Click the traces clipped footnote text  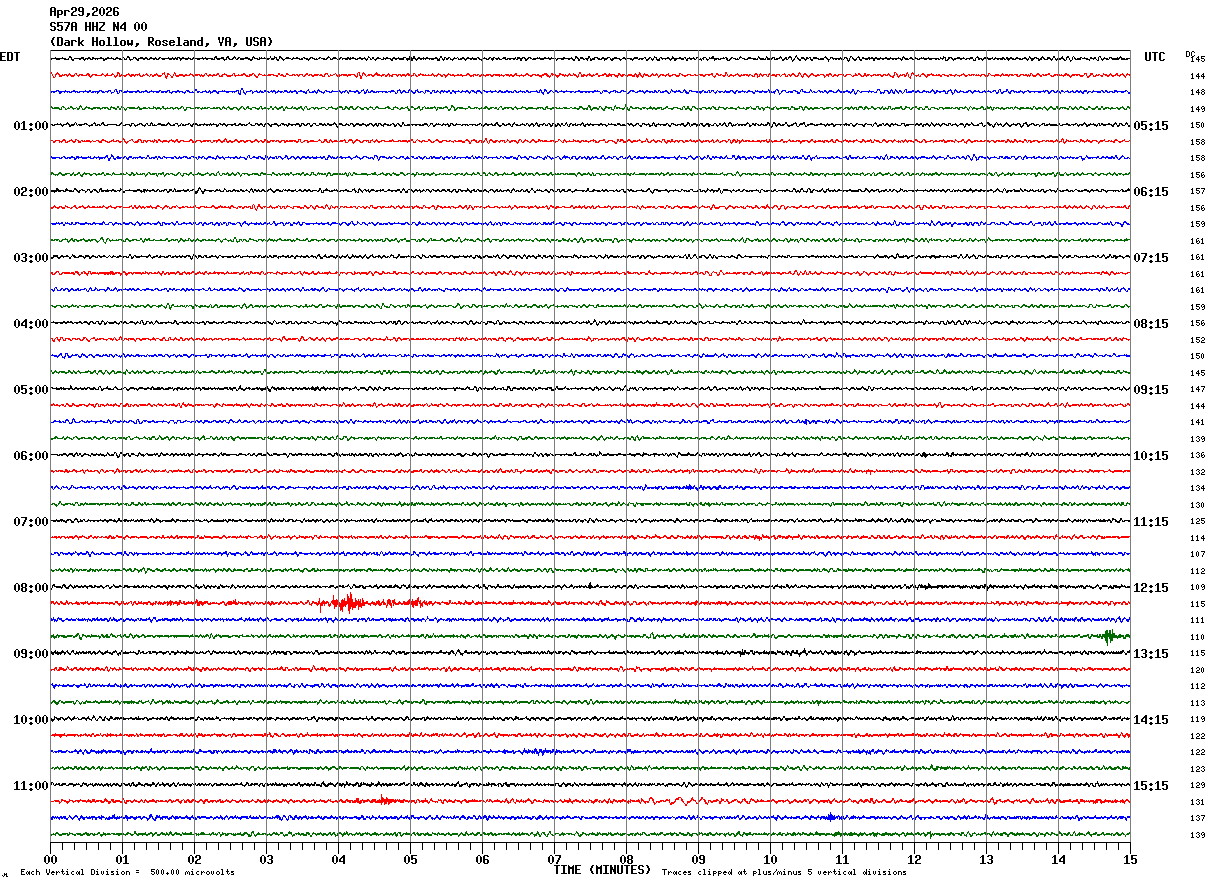(x=784, y=872)
